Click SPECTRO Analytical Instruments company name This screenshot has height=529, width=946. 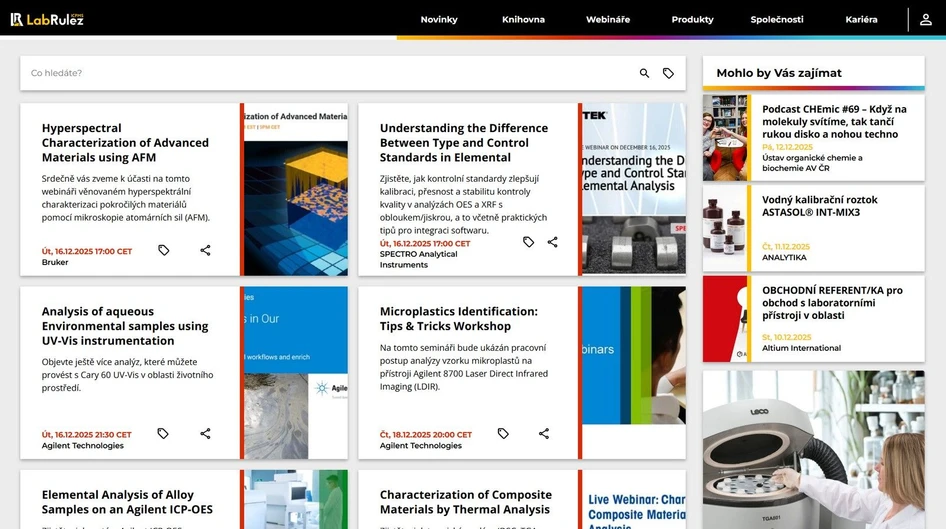418,259
